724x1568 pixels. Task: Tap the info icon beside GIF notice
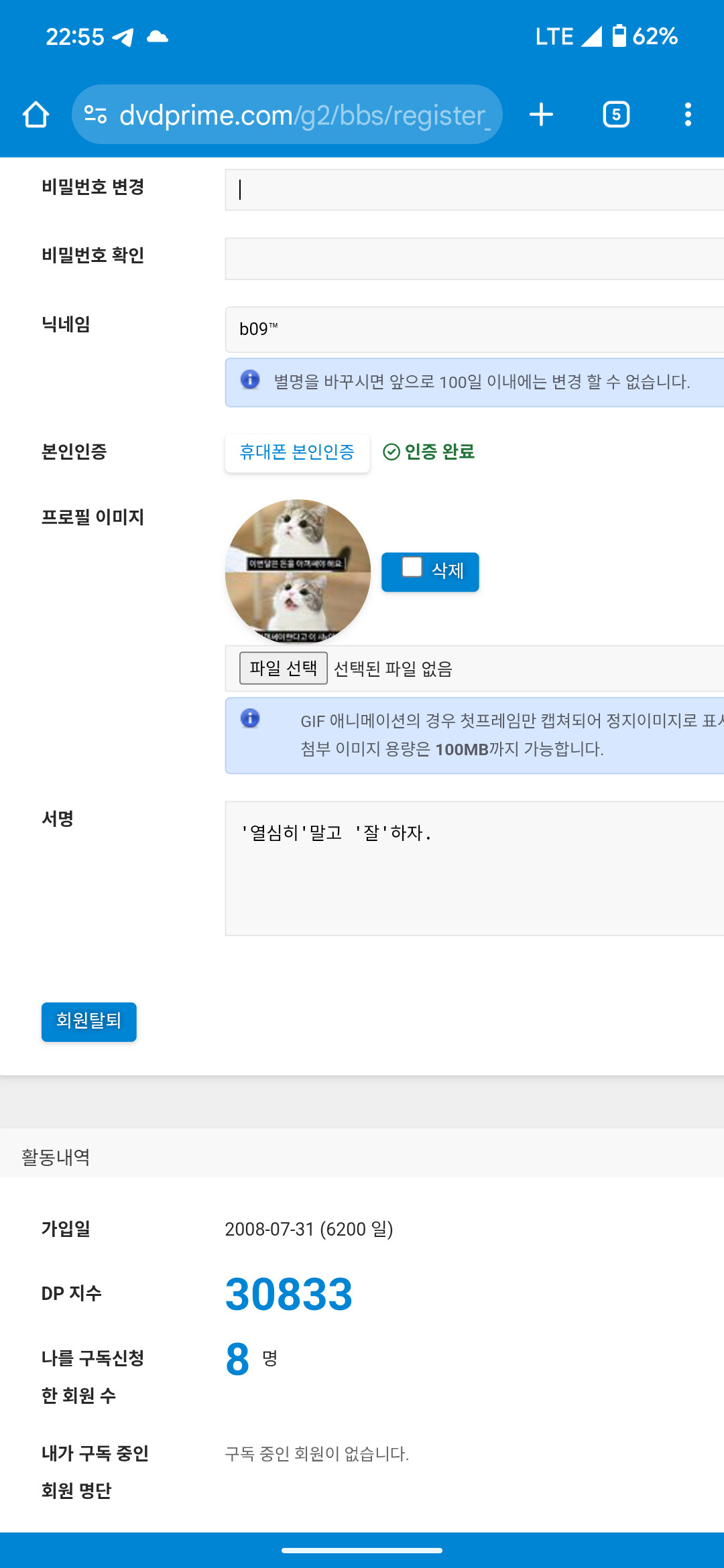(250, 719)
